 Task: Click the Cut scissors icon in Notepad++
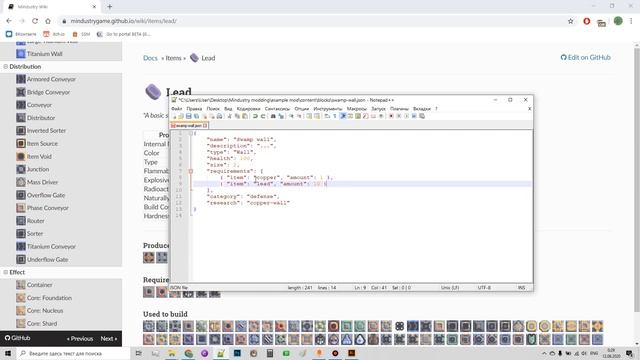point(229,116)
